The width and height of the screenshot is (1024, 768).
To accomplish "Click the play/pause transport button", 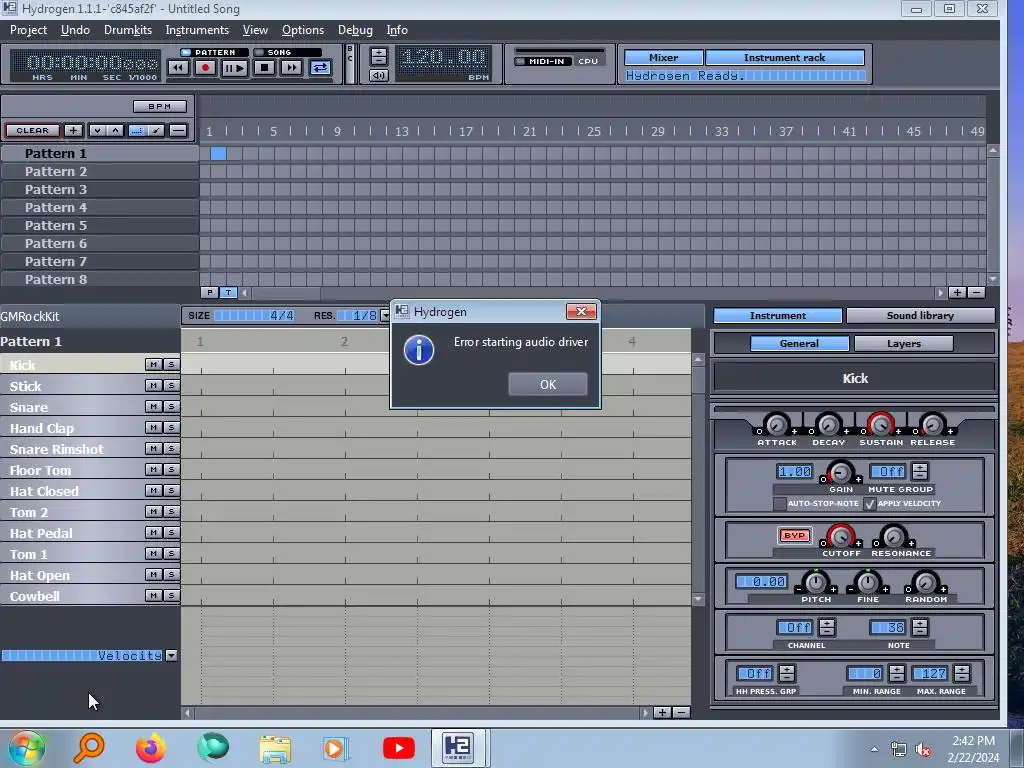I will click(x=234, y=67).
